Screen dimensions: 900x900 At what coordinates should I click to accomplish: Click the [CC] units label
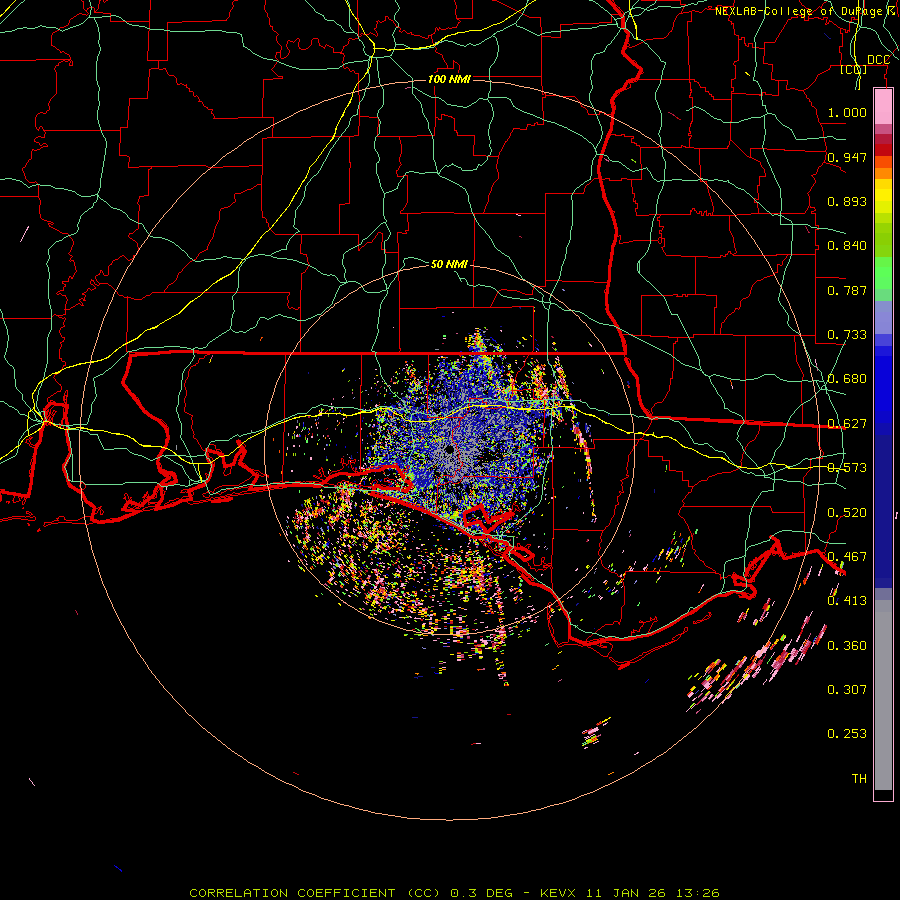[x=854, y=69]
